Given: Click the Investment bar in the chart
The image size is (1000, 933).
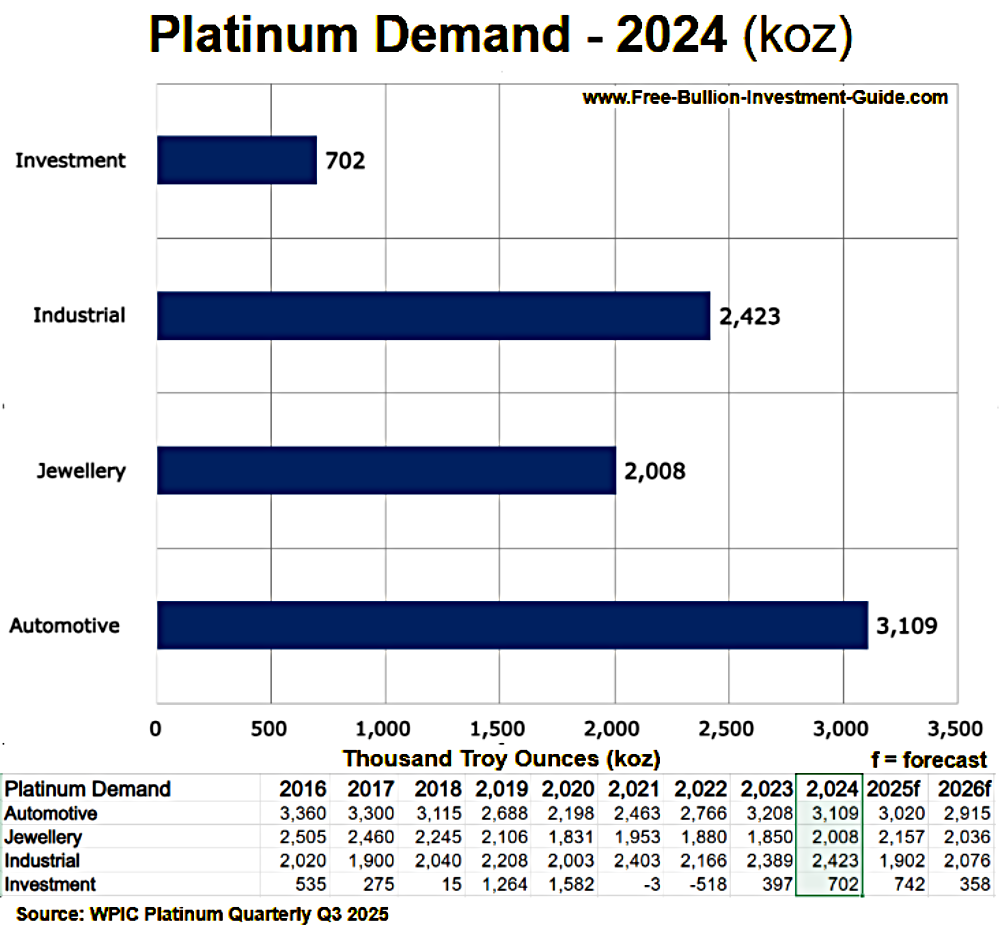Looking at the screenshot, I should tap(235, 159).
